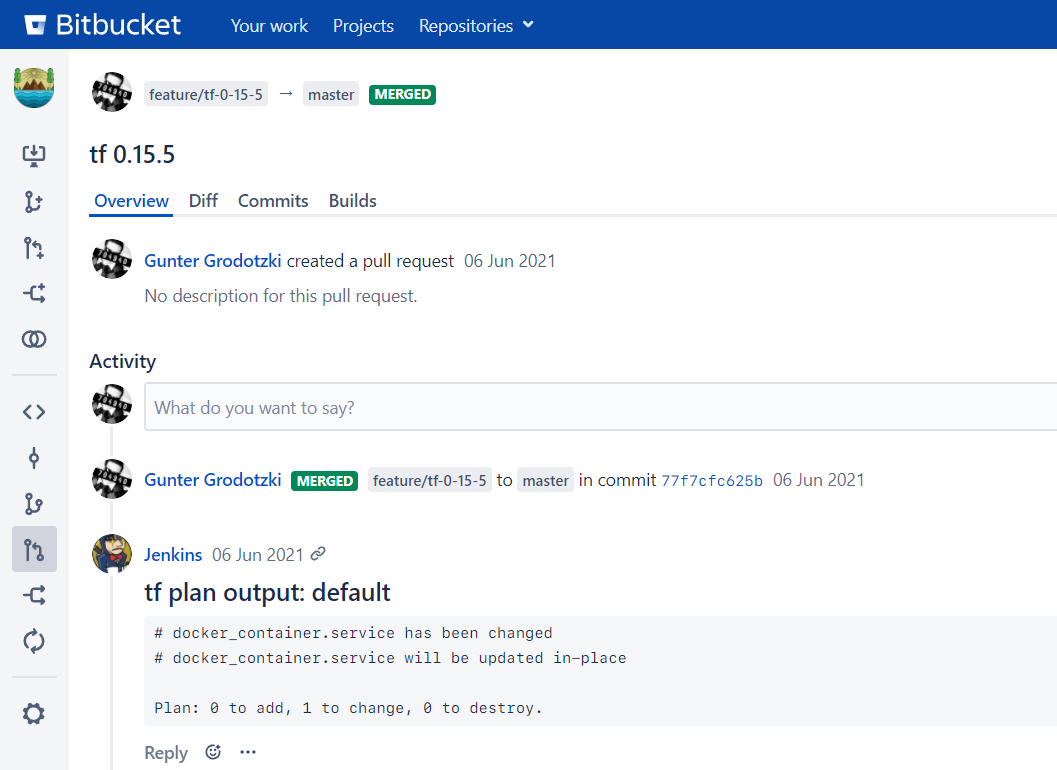
Task: Open the Commits view from the sidebar
Action: click(33, 457)
